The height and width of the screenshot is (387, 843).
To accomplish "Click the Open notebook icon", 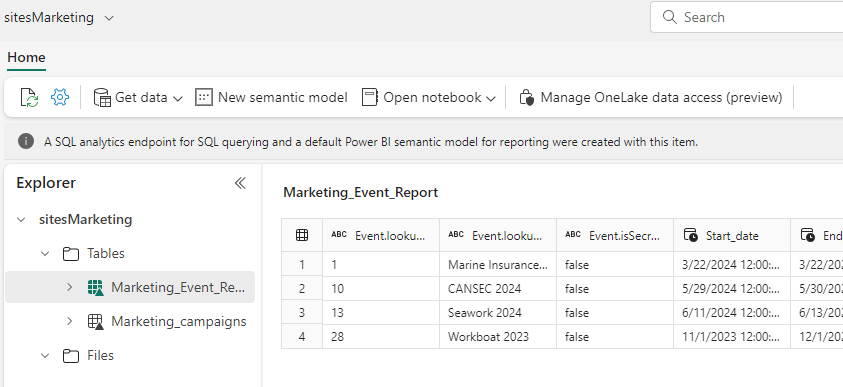I will click(369, 97).
